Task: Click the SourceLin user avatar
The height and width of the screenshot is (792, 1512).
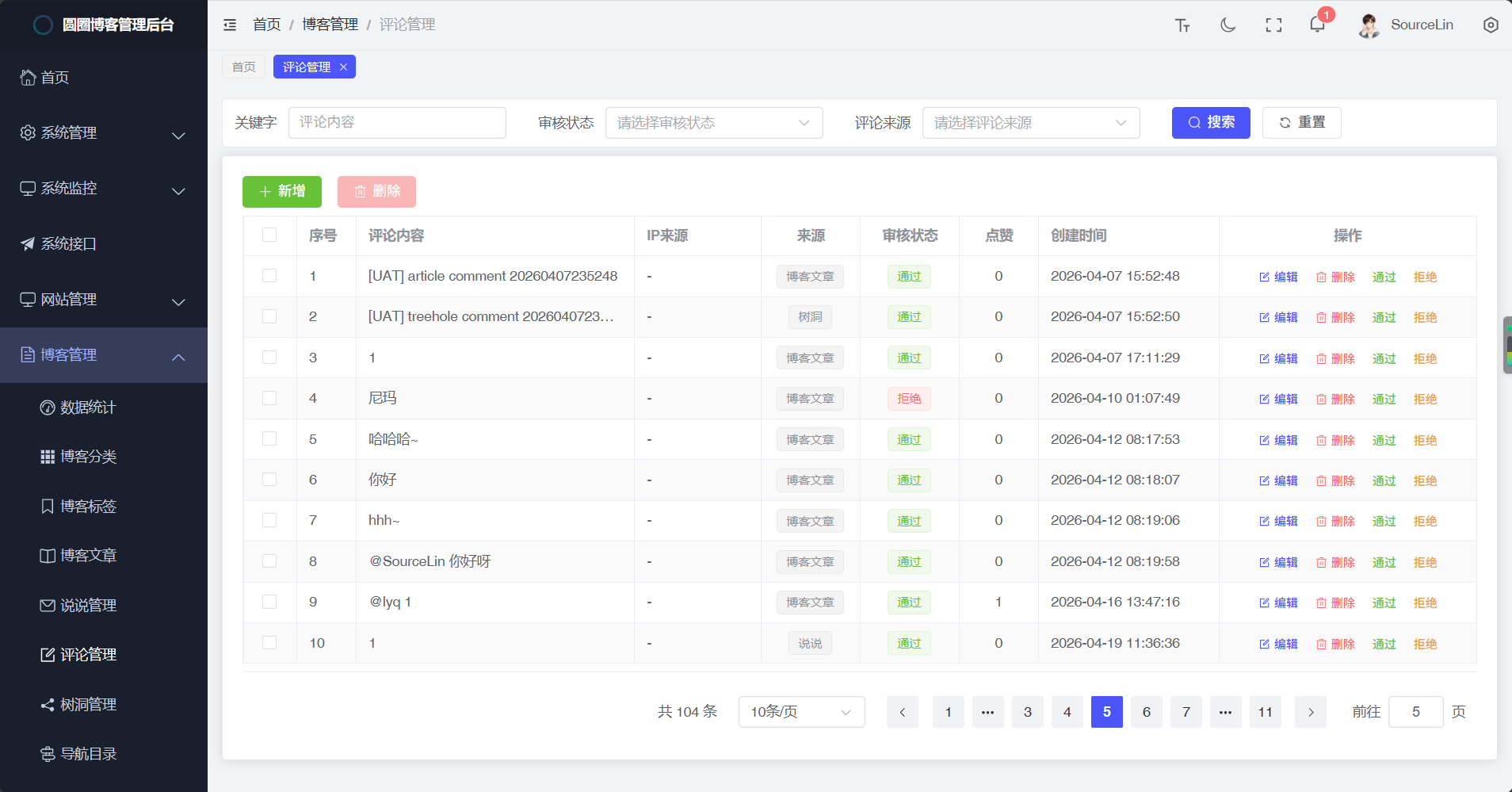Action: click(1369, 25)
